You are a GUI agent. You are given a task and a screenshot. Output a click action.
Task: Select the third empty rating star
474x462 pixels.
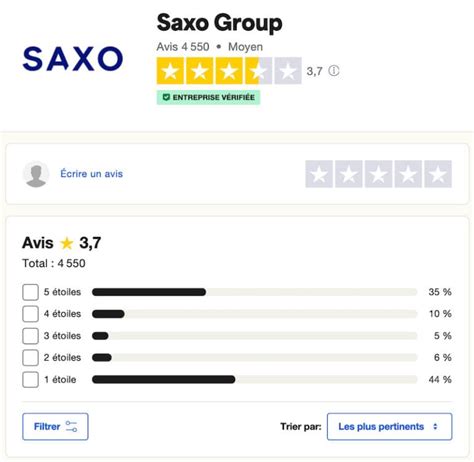pos(378,174)
